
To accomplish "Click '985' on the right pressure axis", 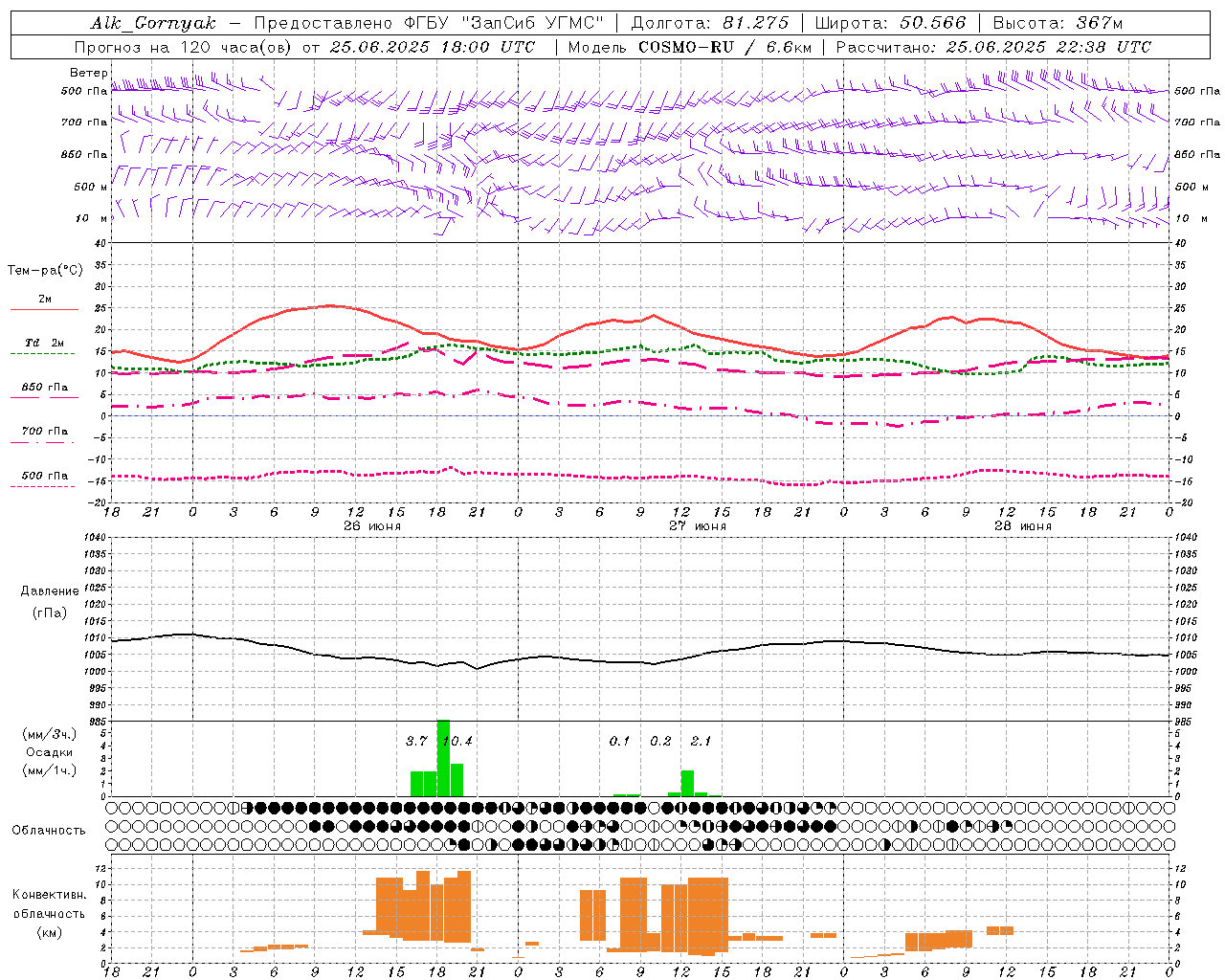I will (1185, 722).
